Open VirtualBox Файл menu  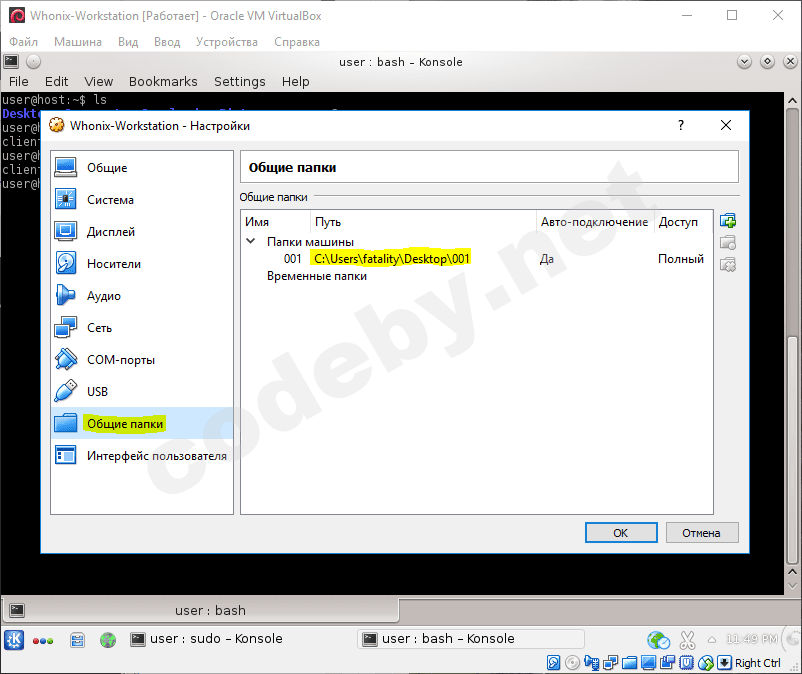(x=24, y=42)
